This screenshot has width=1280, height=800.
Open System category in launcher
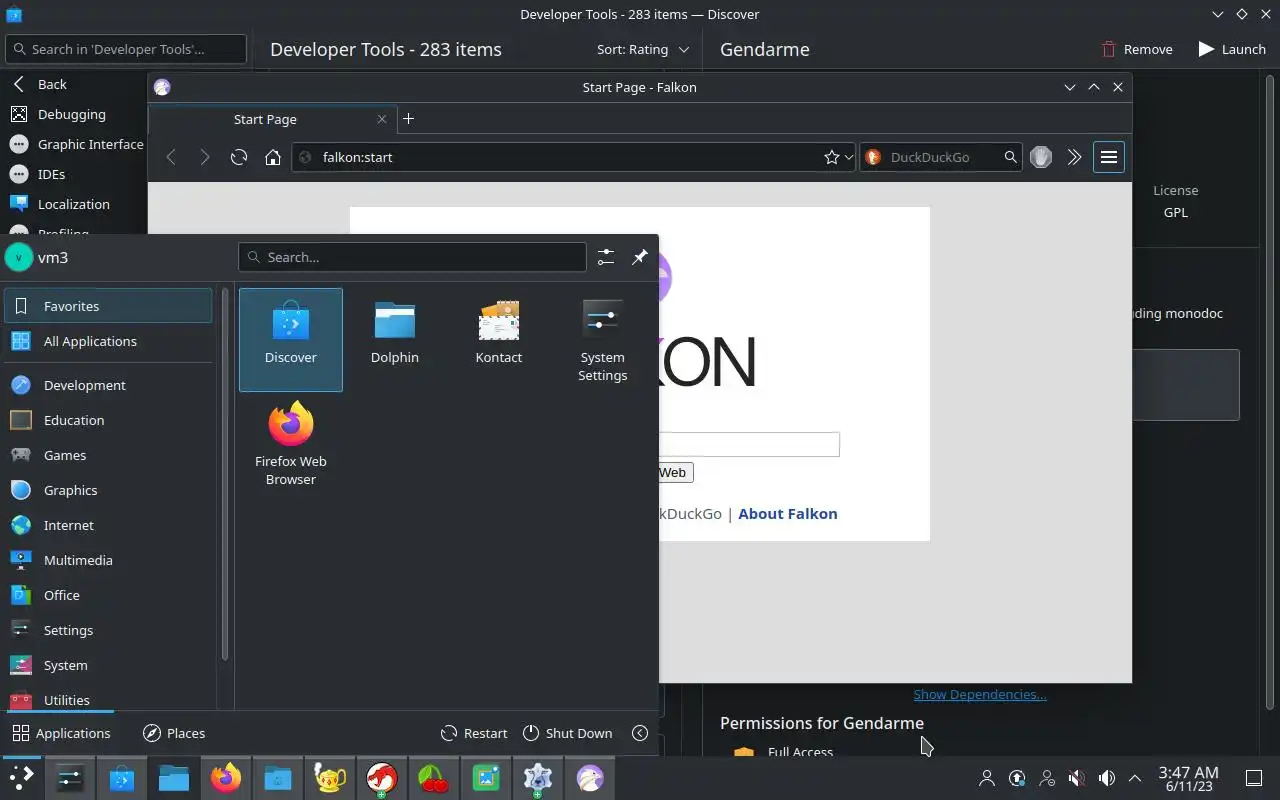click(x=108, y=665)
